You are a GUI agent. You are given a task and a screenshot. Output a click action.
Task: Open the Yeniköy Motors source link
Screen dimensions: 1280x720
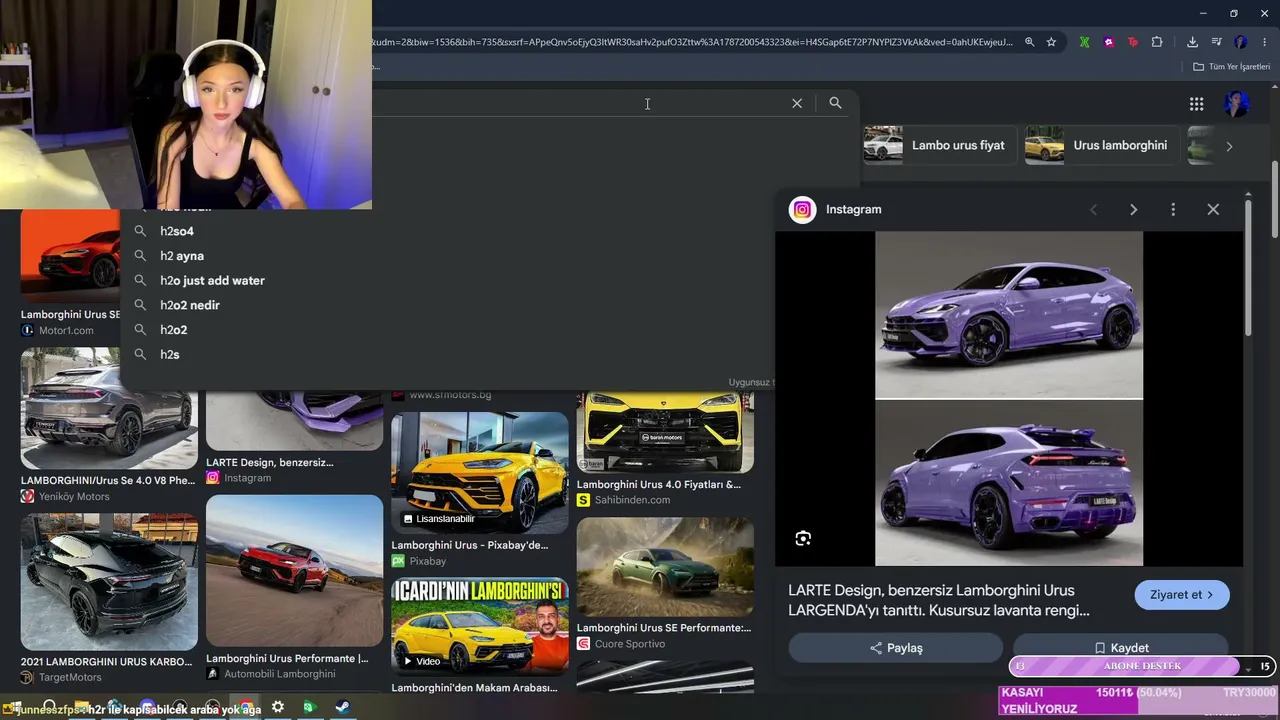(x=65, y=497)
